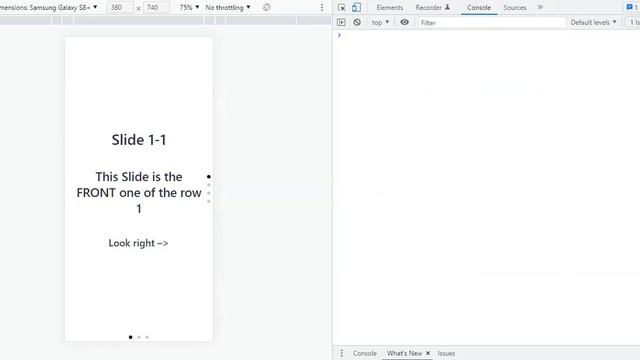Open device toolbar more options menu
Viewport: 640px width, 360px height.
322,7
